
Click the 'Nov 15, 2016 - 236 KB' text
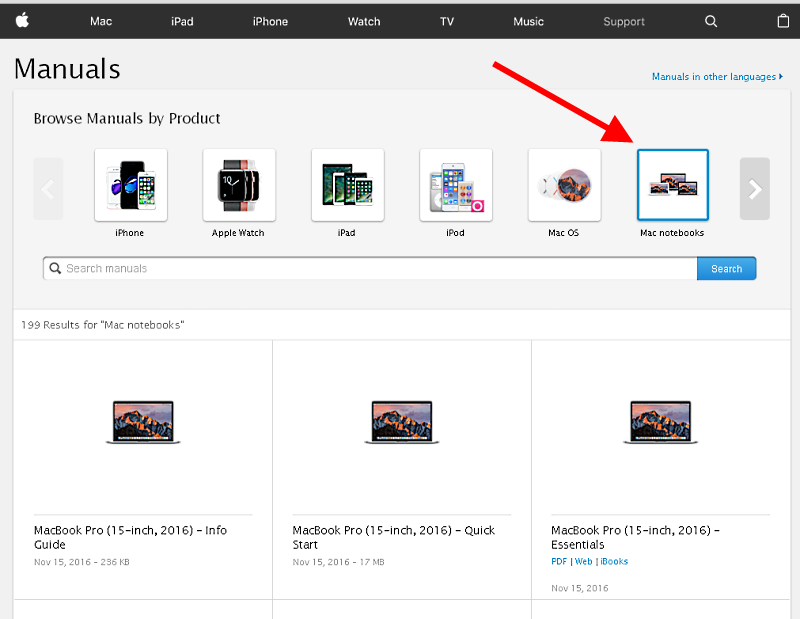(82, 562)
